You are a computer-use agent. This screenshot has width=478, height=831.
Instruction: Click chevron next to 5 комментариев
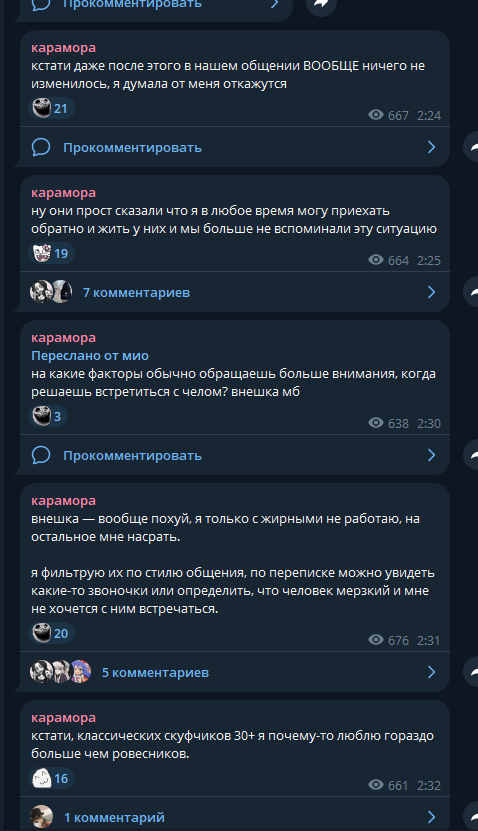click(431, 672)
